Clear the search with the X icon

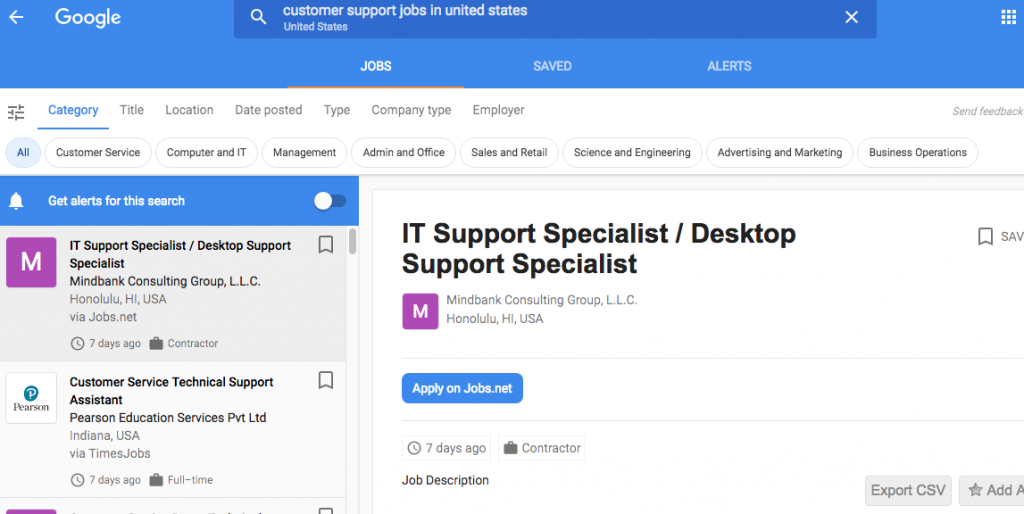(851, 17)
